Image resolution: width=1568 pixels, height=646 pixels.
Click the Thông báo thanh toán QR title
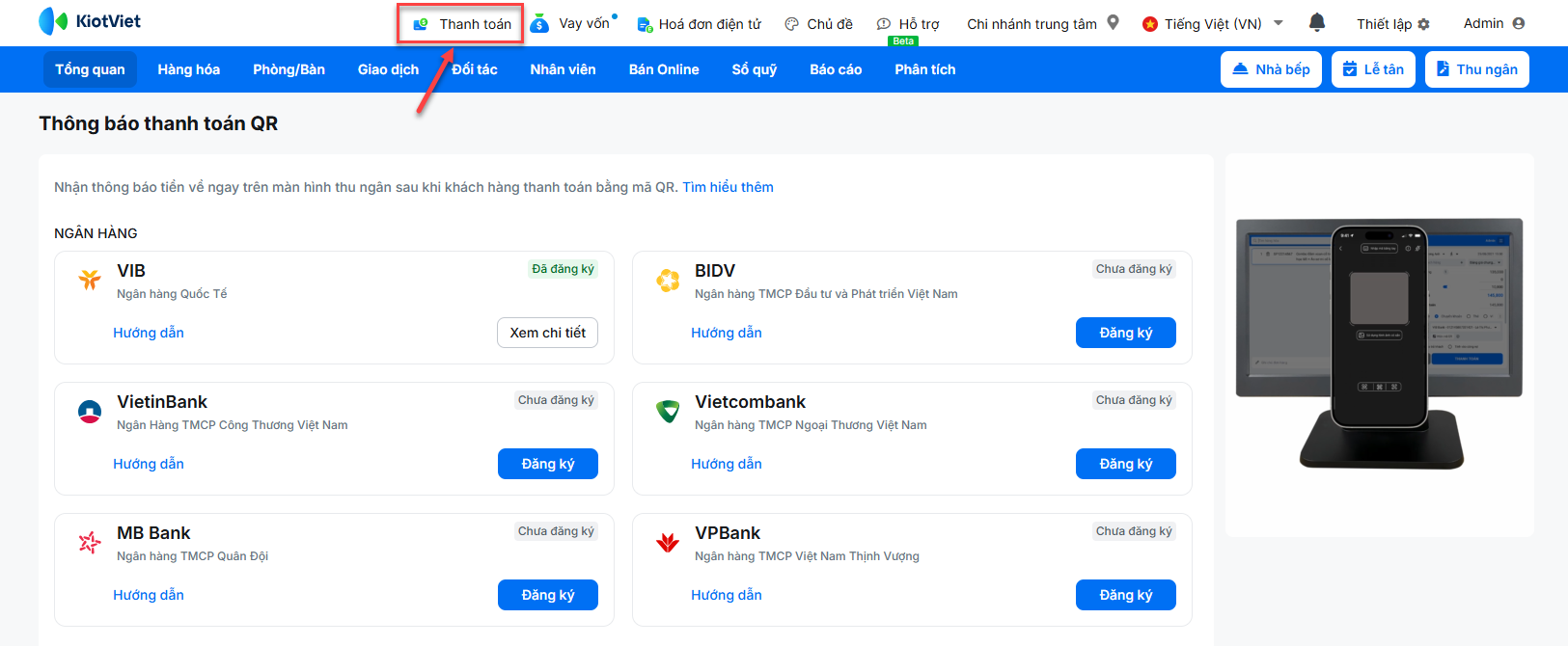click(158, 123)
